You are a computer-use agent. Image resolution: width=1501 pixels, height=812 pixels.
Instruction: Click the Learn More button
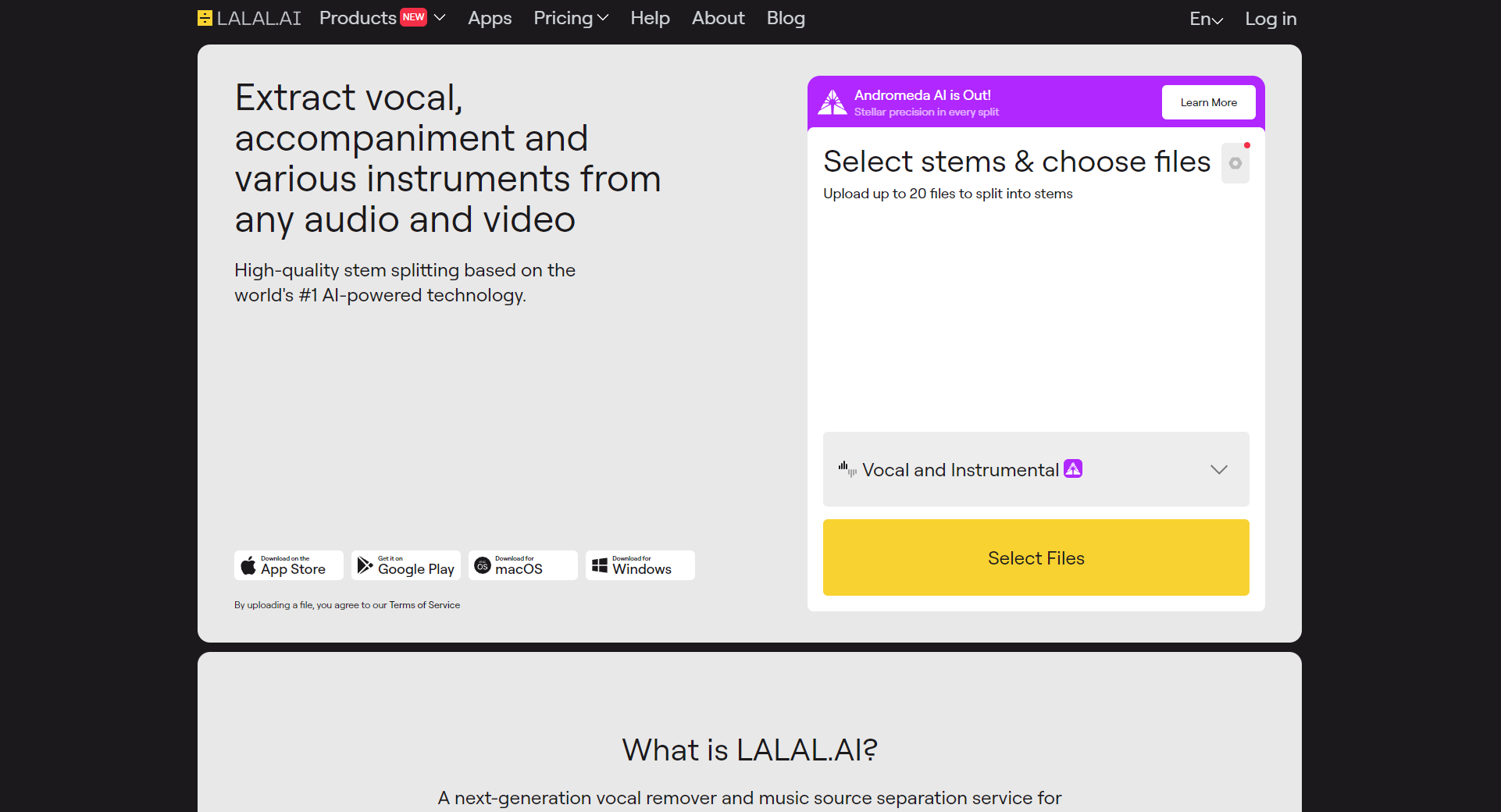[1208, 102]
